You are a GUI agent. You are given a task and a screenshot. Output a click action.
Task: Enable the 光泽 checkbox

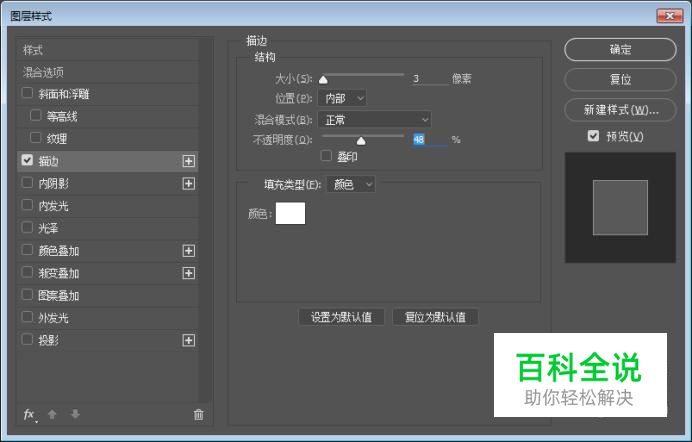(x=27, y=227)
